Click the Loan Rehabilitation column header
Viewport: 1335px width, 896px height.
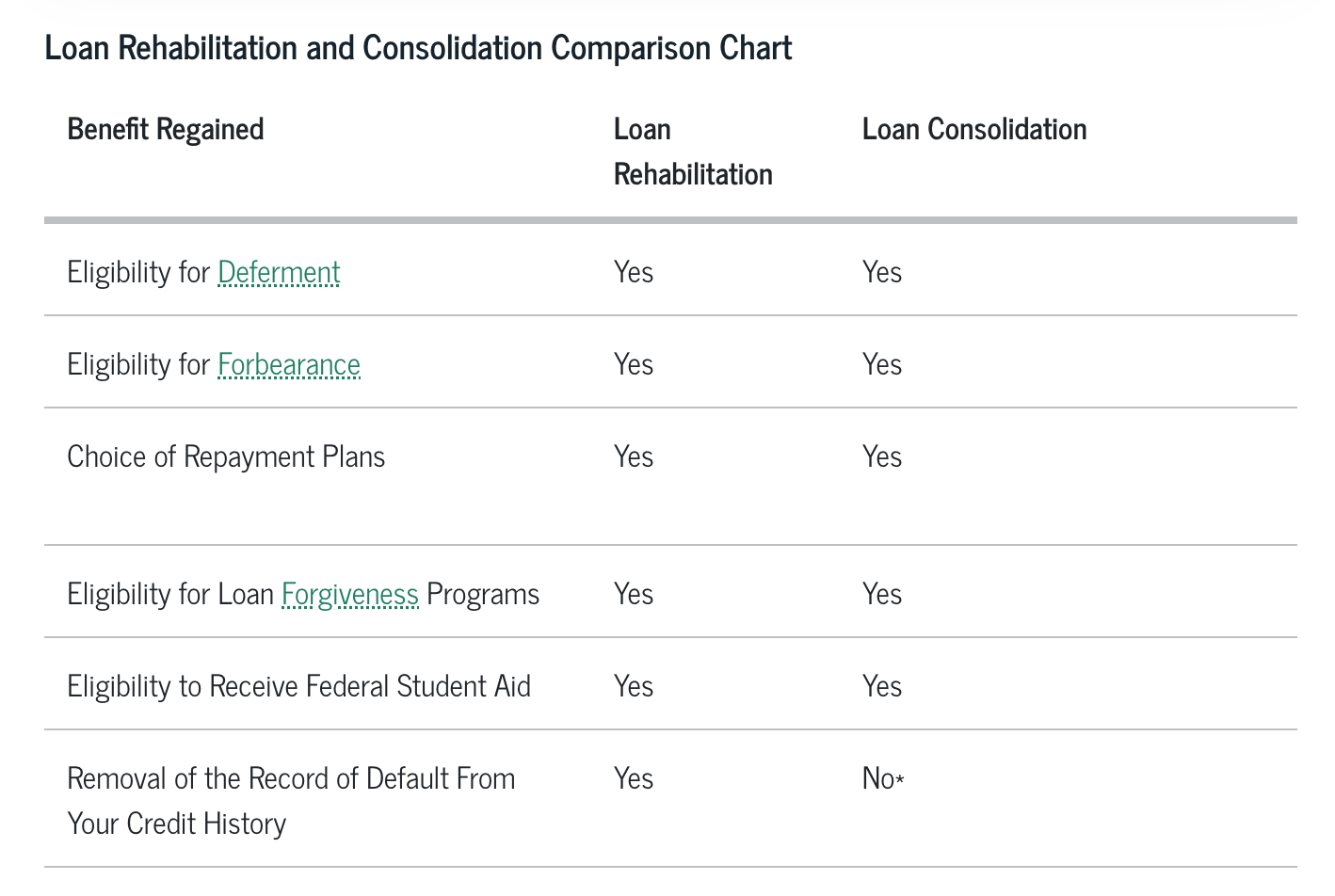coord(692,152)
